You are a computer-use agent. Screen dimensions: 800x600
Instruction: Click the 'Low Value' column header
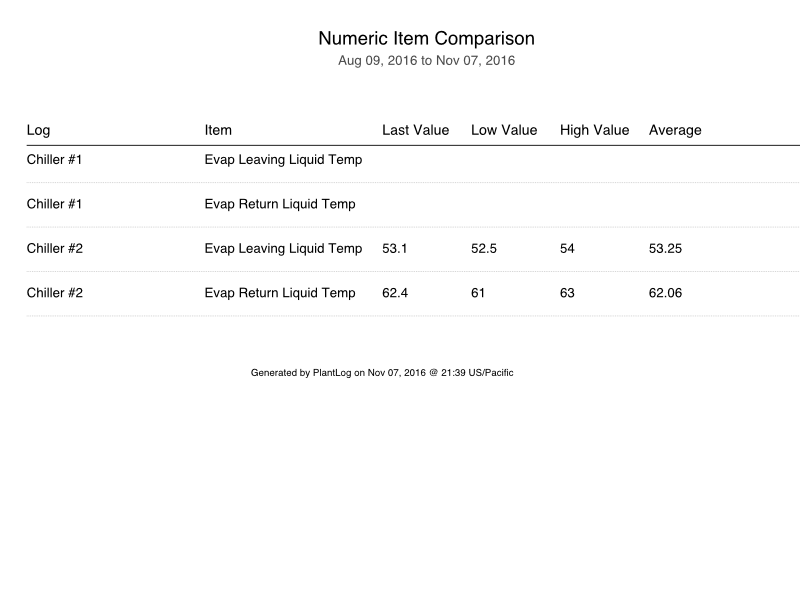click(504, 130)
